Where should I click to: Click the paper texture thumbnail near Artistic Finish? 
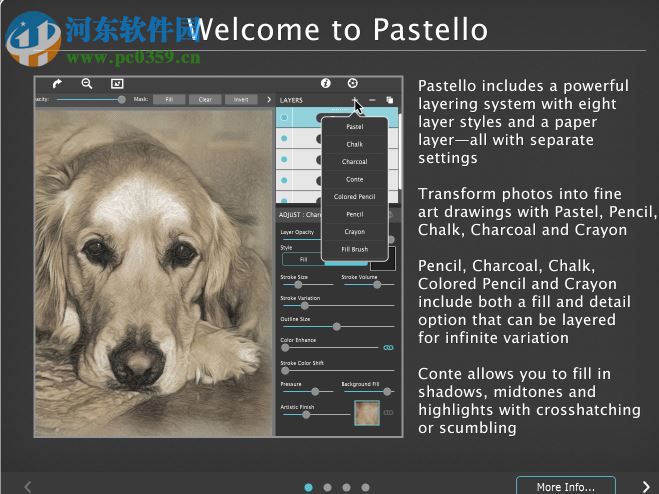367,413
